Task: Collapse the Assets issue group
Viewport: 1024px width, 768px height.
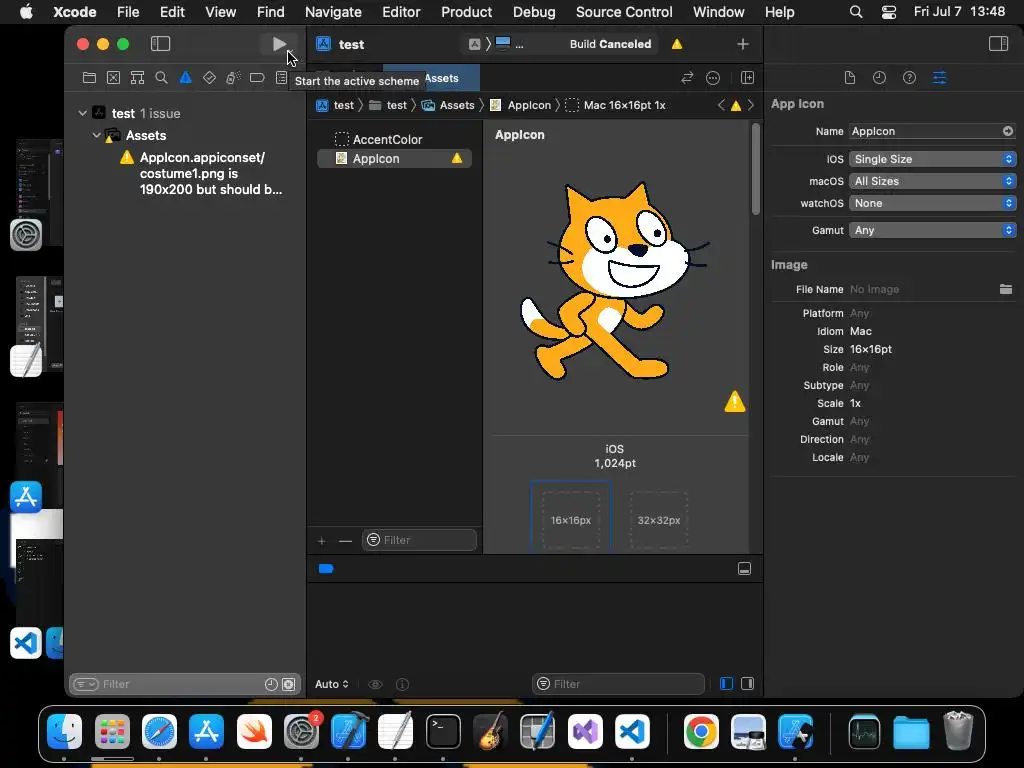Action: click(97, 135)
